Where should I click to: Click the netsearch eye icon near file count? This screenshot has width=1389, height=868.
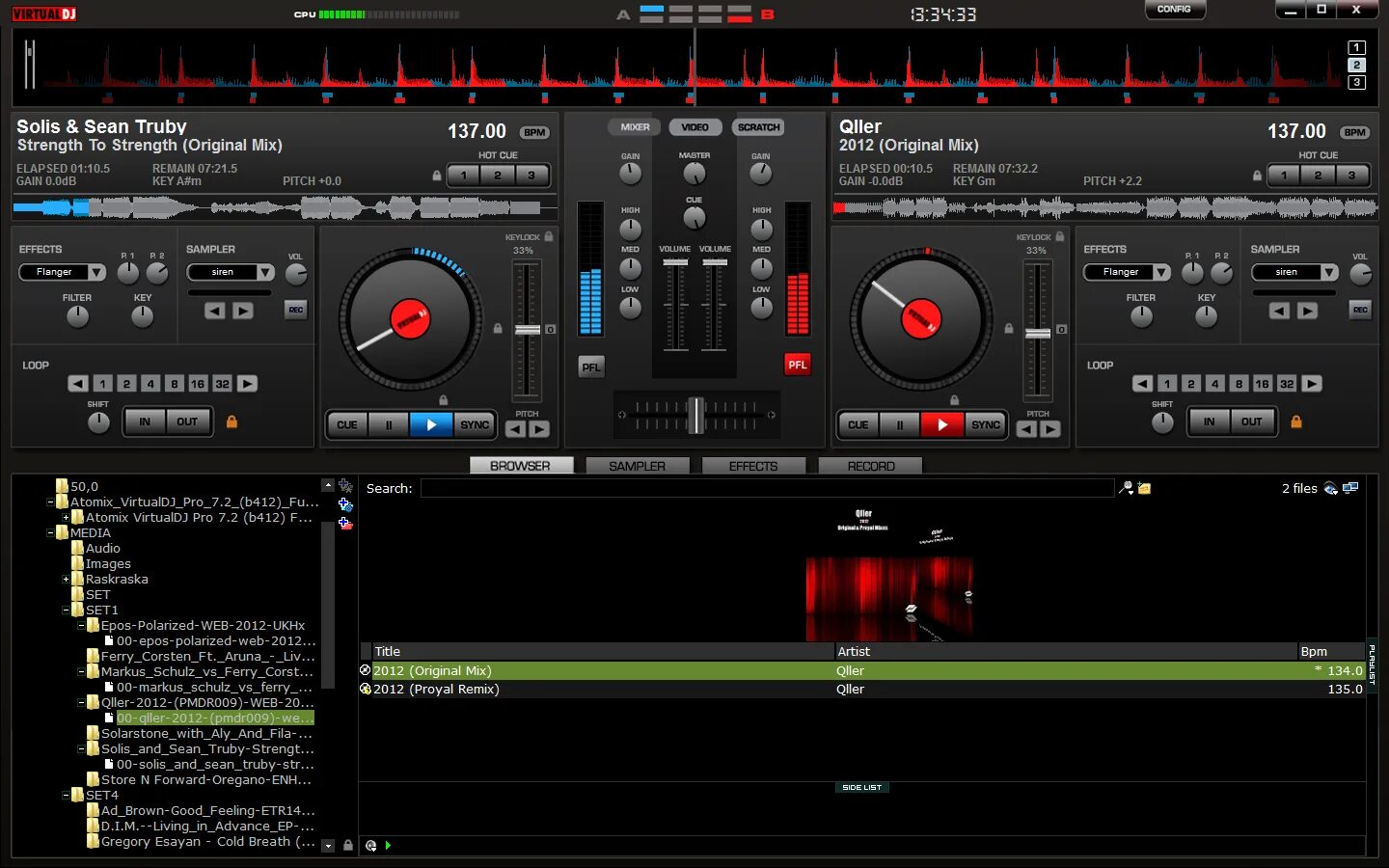(x=1330, y=489)
